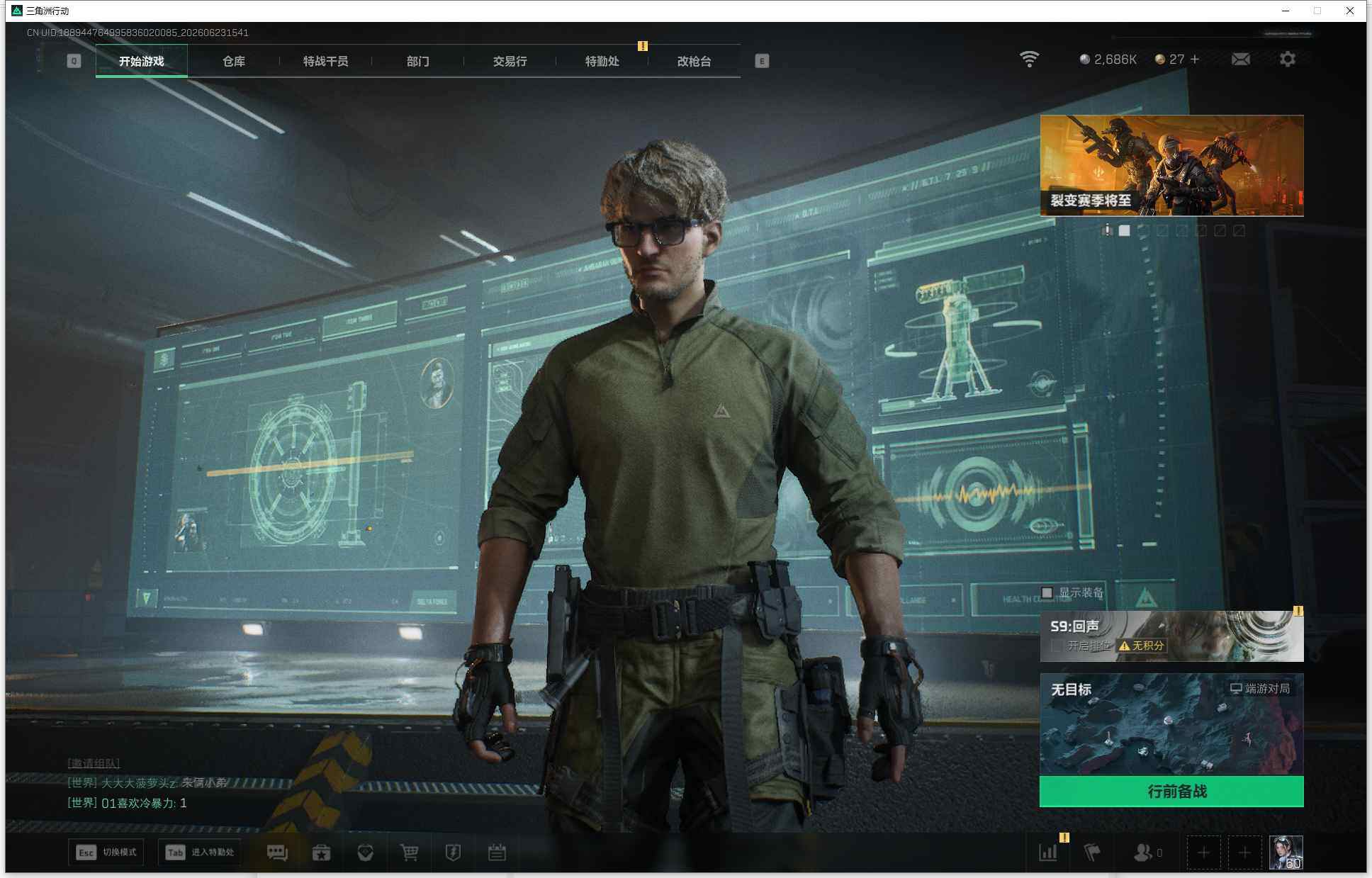The image size is (1372, 878).
Task: Click the Q key previous-tab icon
Action: [x=74, y=61]
